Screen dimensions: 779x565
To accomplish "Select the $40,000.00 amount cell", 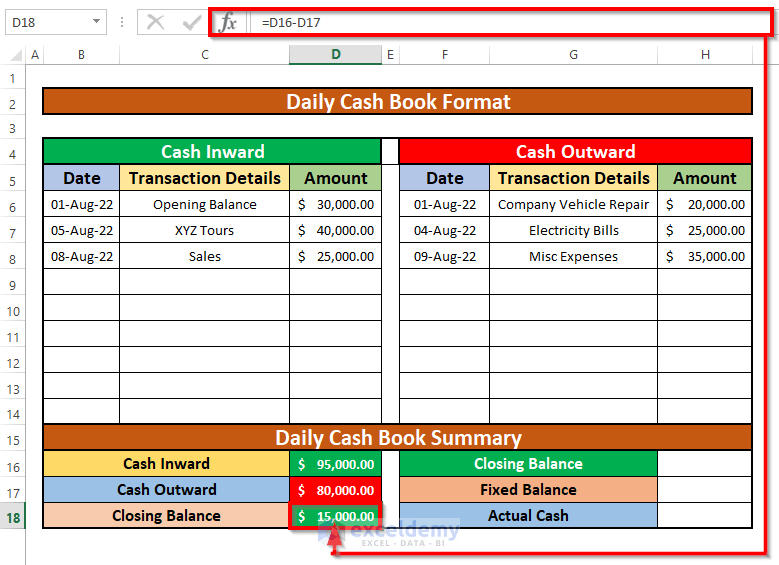I will (336, 230).
